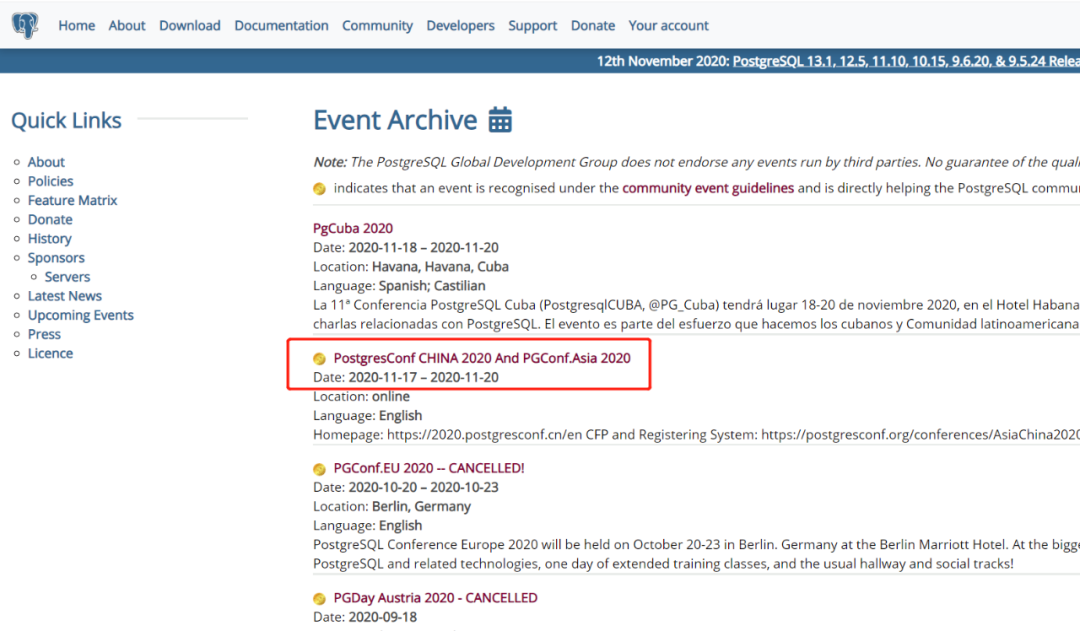Open the Donate item in top navigation
This screenshot has width=1080, height=631.
click(592, 25)
